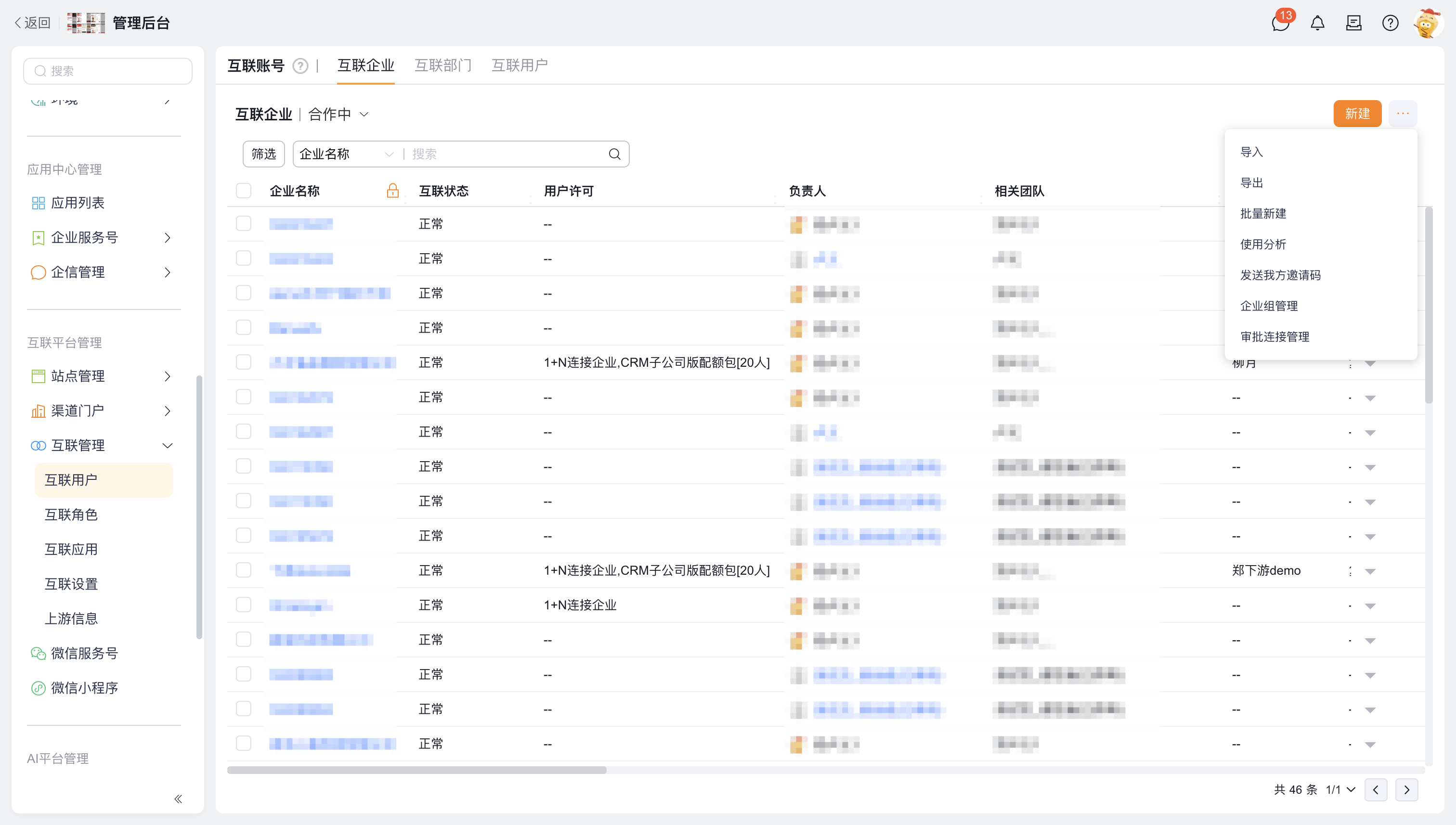Go to the next page arrow

[x=1407, y=790]
